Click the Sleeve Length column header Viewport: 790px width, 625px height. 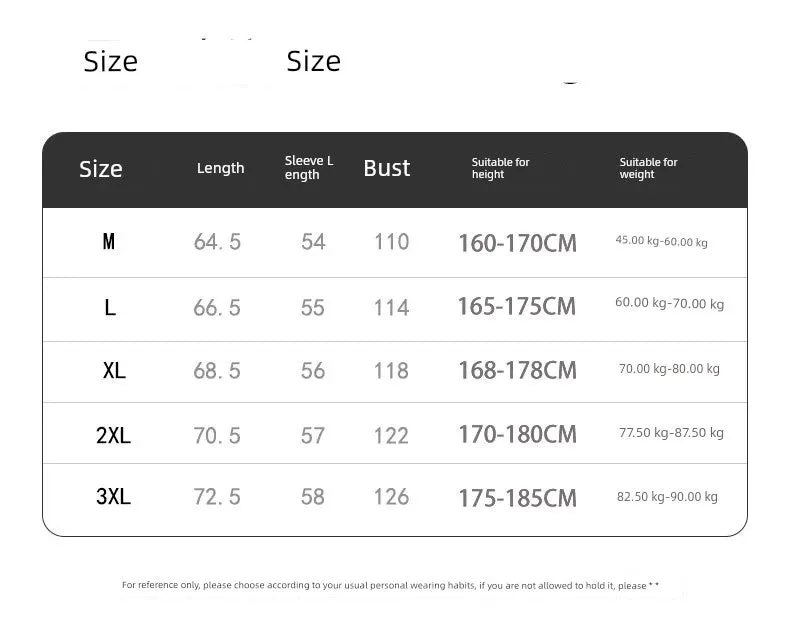click(x=309, y=168)
